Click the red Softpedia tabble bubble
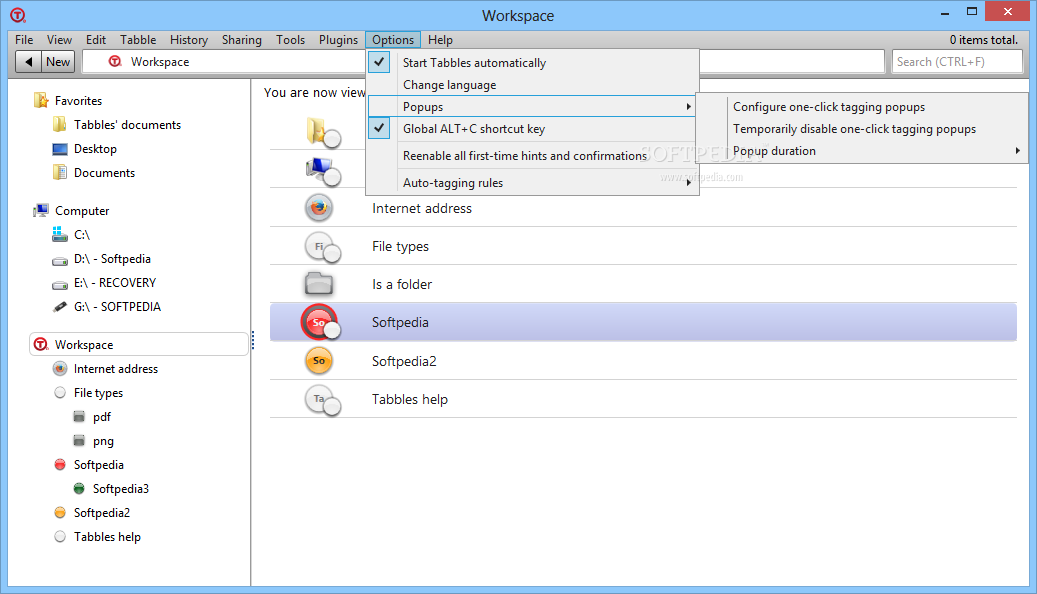1037x594 pixels. point(321,323)
